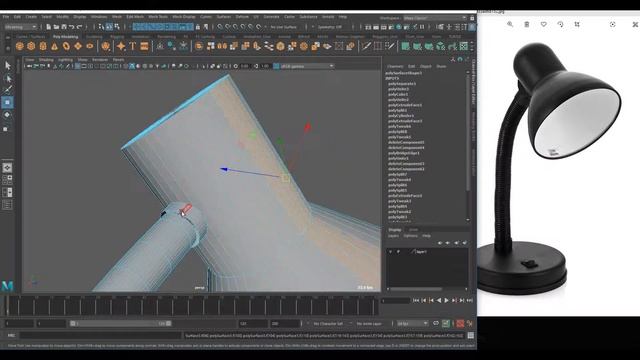Open the Layers menu in Layer Editor
This screenshot has height=360, width=640.
pos(393,236)
